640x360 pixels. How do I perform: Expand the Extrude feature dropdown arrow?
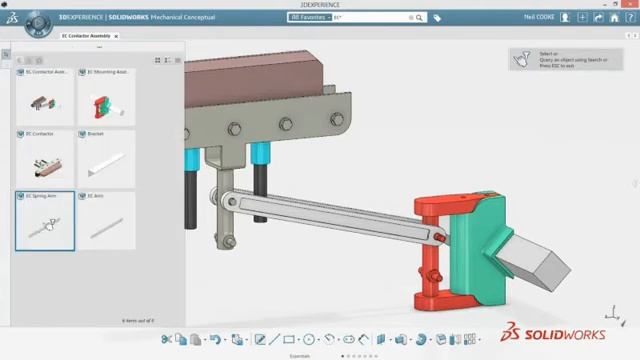390,340
